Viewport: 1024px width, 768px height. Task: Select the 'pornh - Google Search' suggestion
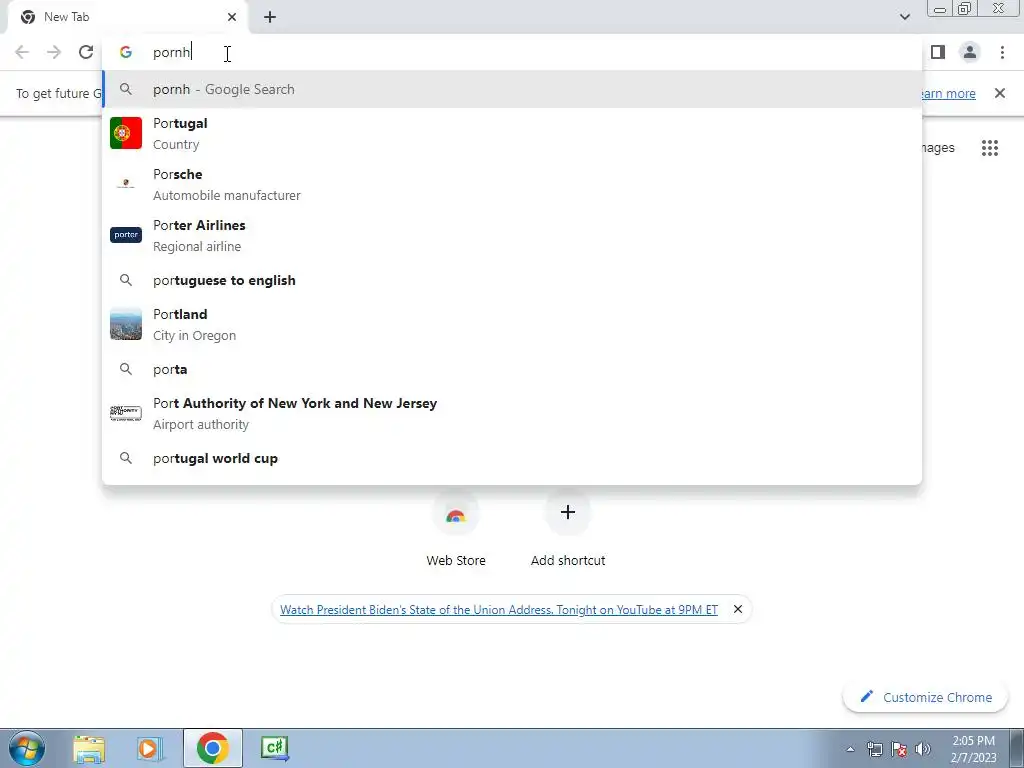click(x=512, y=89)
